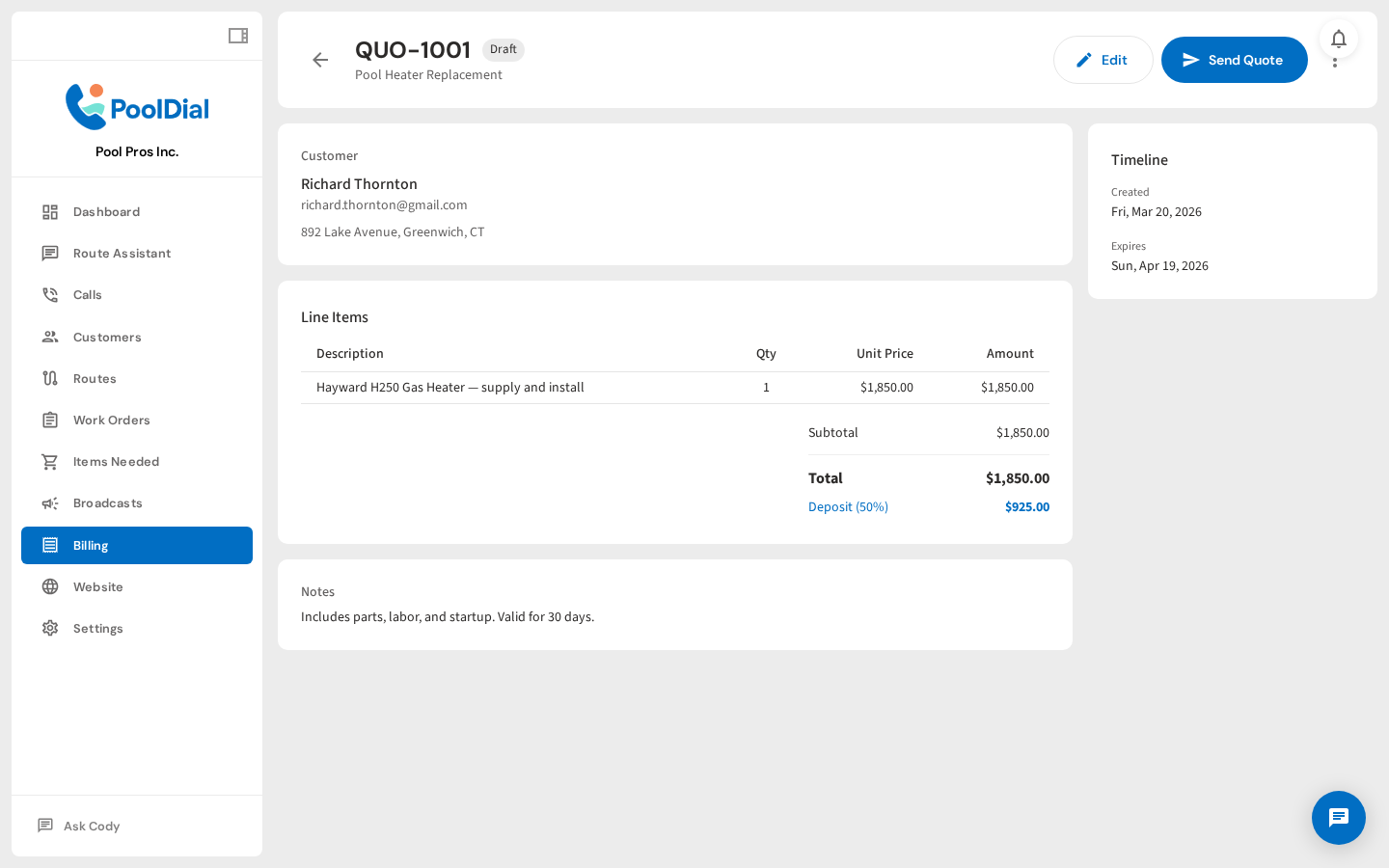Open the Ask Cody assistant
1389x868 pixels.
coord(92,826)
